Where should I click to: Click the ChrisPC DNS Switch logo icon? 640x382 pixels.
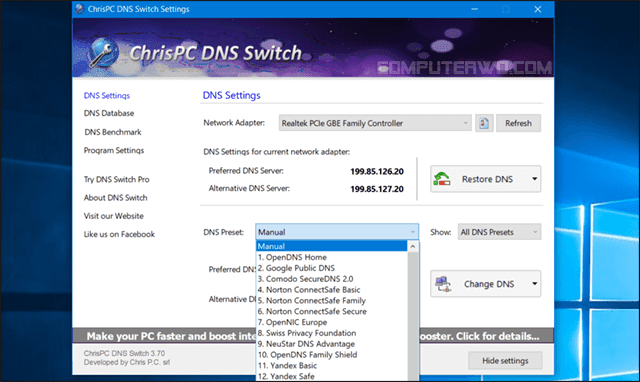point(104,53)
